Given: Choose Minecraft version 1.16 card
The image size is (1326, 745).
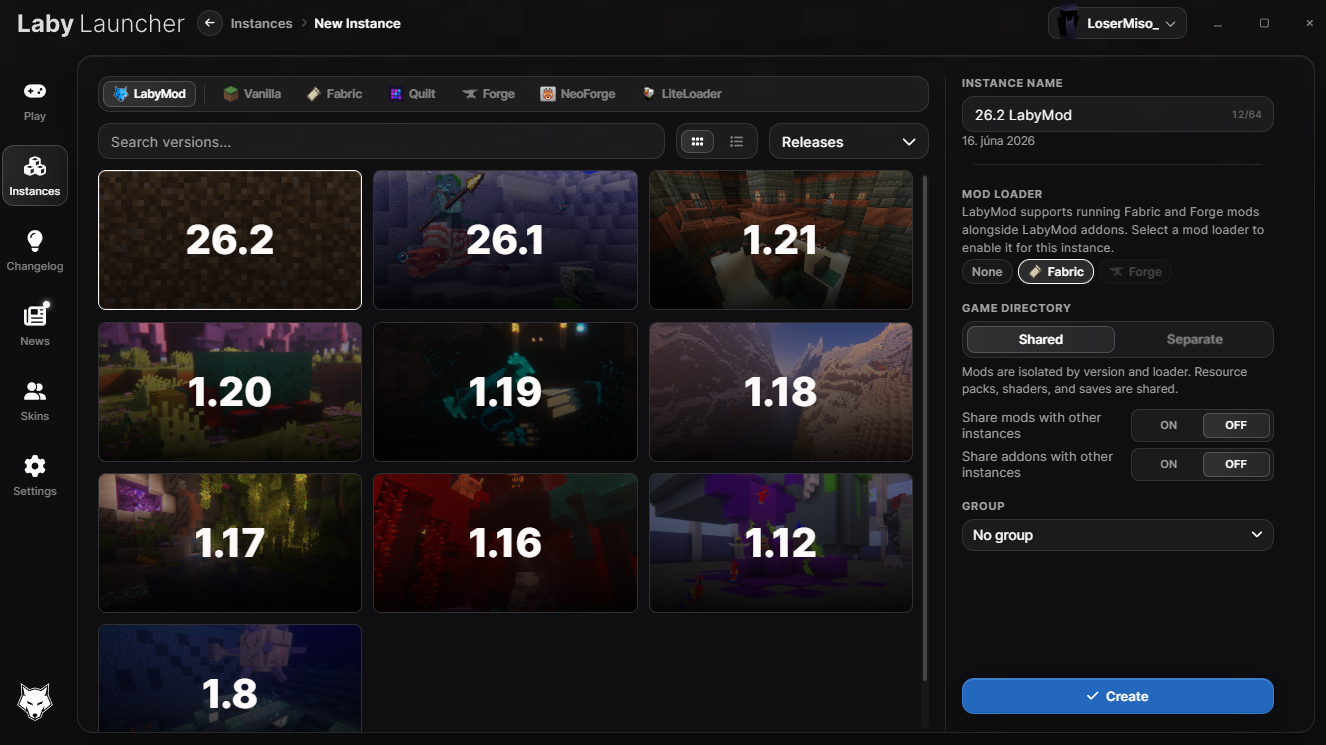Looking at the screenshot, I should 505,543.
